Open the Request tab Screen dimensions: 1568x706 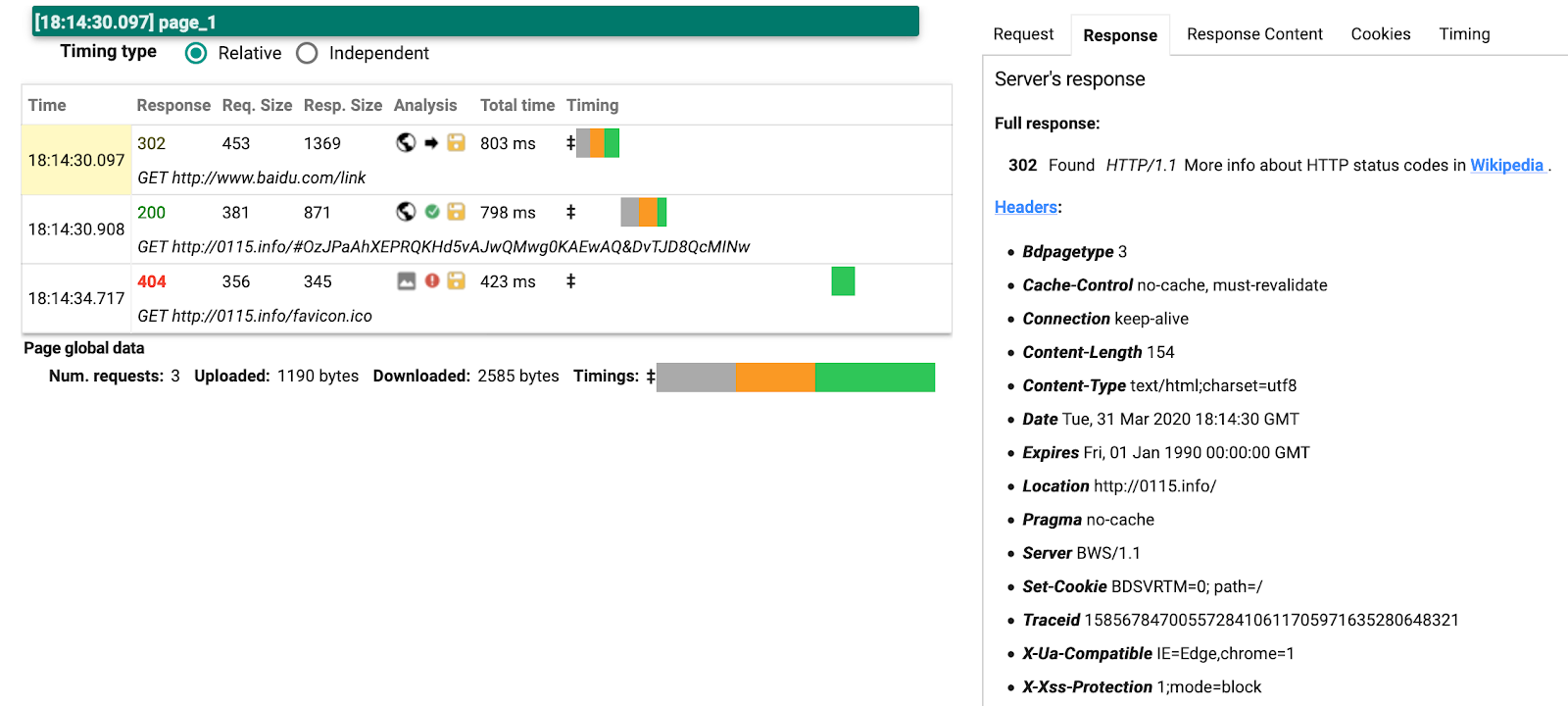pyautogui.click(x=1023, y=34)
